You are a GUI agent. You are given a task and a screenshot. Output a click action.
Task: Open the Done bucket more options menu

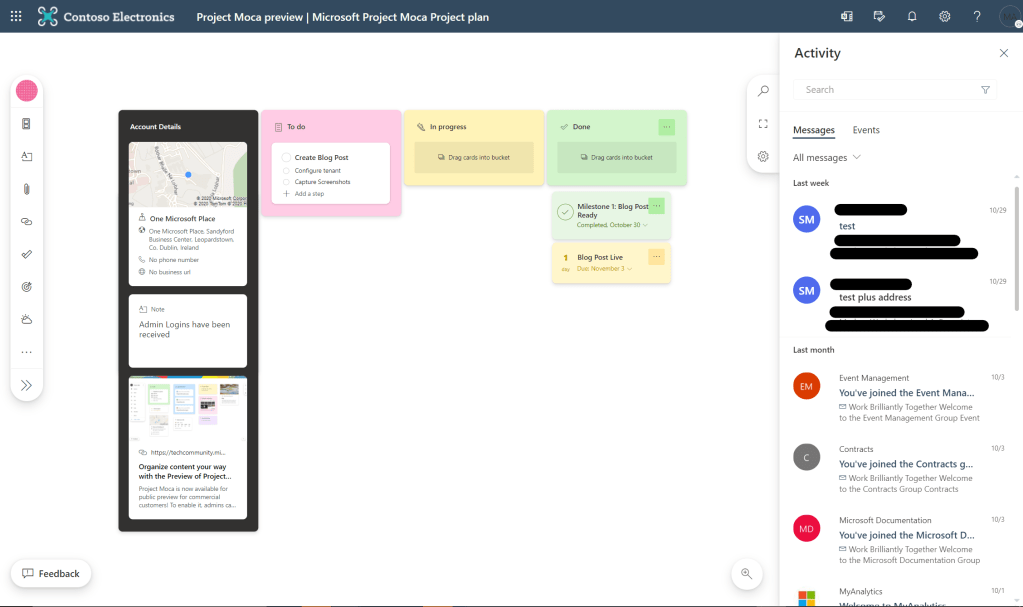click(667, 127)
